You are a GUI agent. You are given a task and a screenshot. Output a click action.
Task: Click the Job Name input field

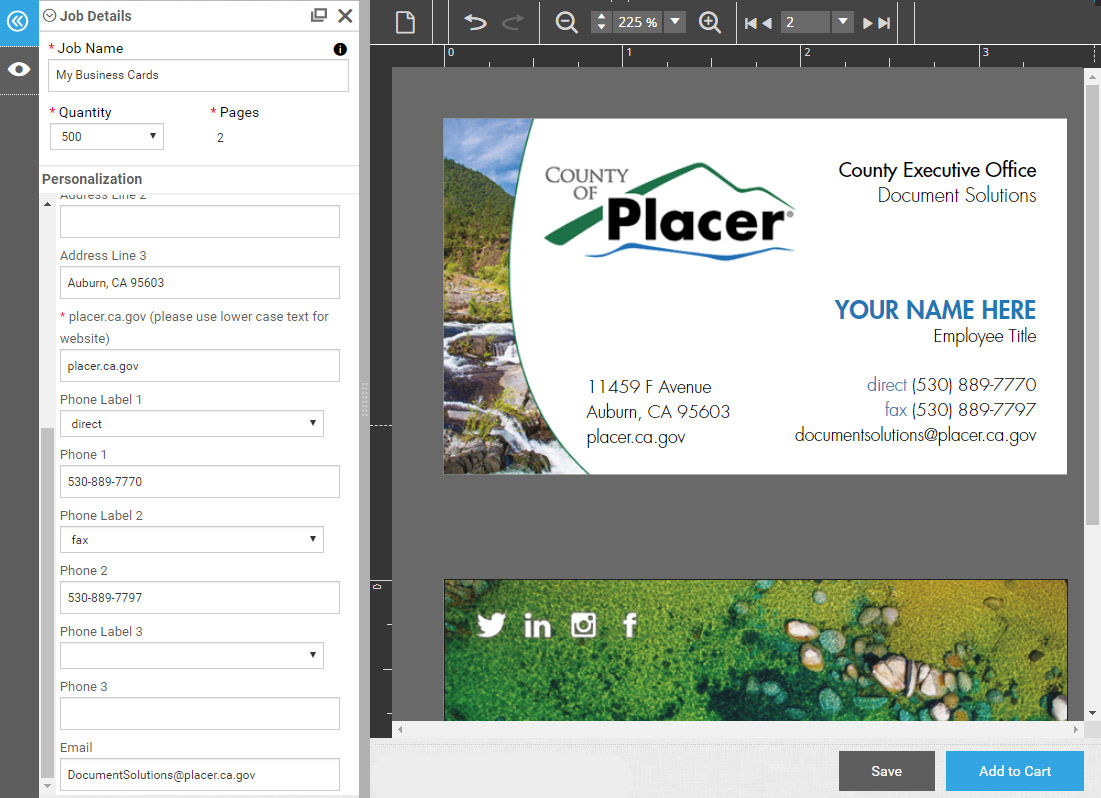click(198, 75)
